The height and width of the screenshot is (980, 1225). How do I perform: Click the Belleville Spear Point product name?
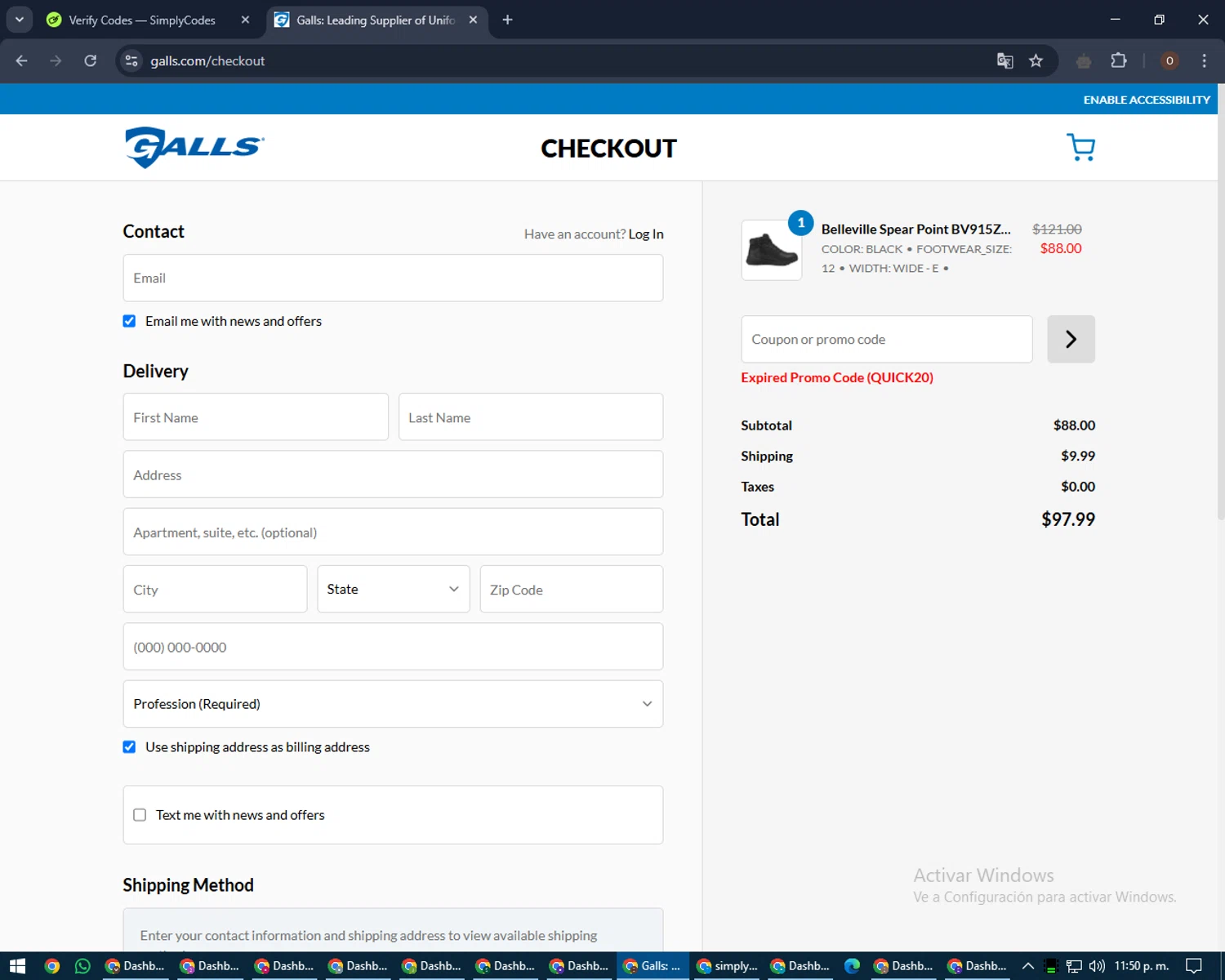pyautogui.click(x=915, y=229)
